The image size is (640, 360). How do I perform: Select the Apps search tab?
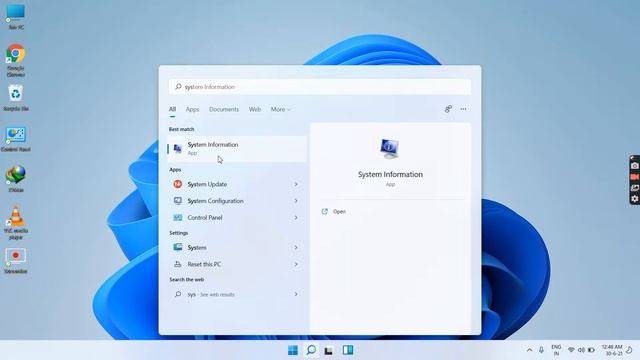(192, 109)
